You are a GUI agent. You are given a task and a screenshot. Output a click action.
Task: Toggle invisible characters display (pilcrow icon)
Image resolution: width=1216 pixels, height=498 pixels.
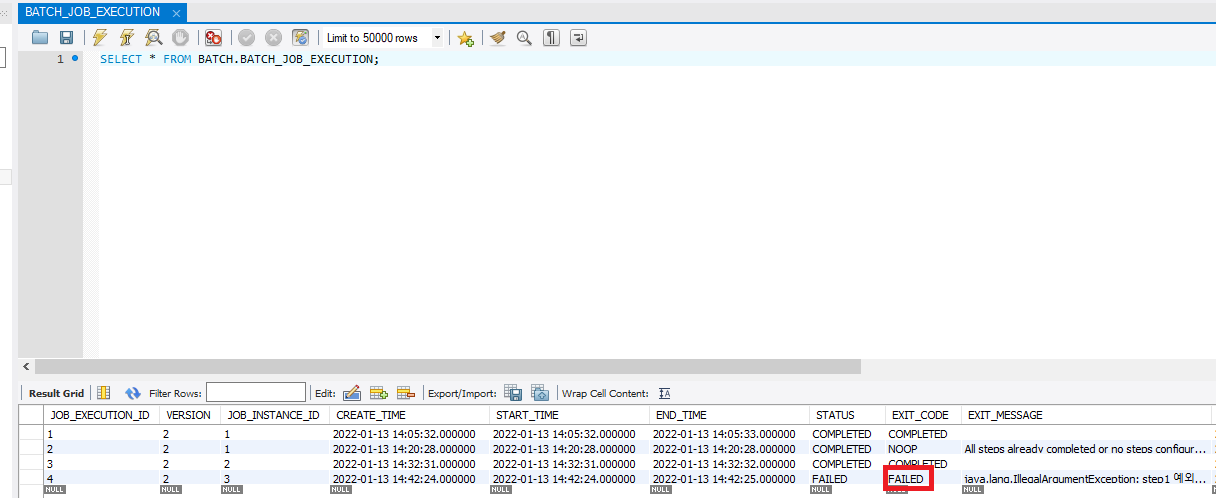click(551, 38)
